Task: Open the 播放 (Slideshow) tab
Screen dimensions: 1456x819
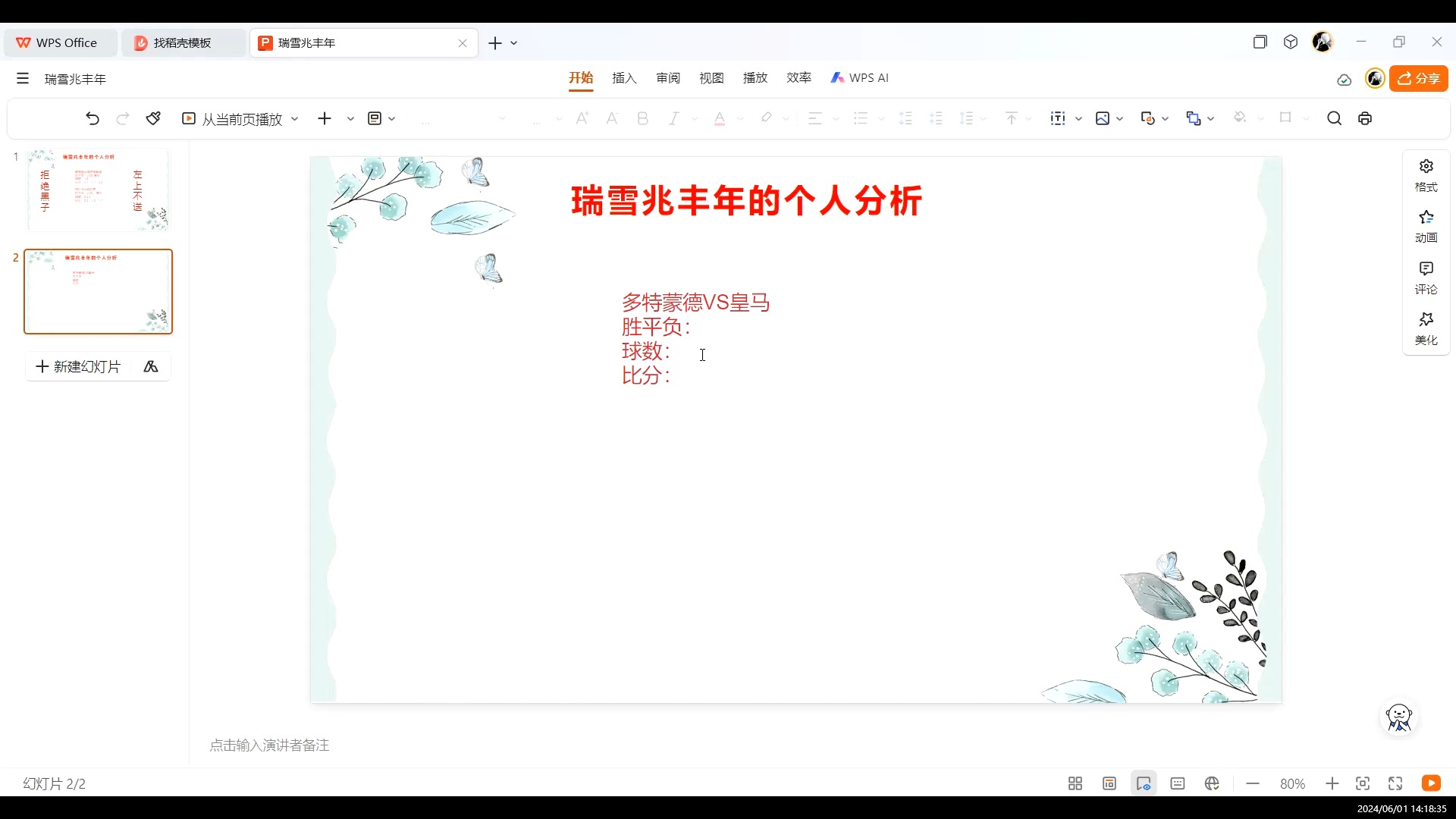Action: (755, 78)
